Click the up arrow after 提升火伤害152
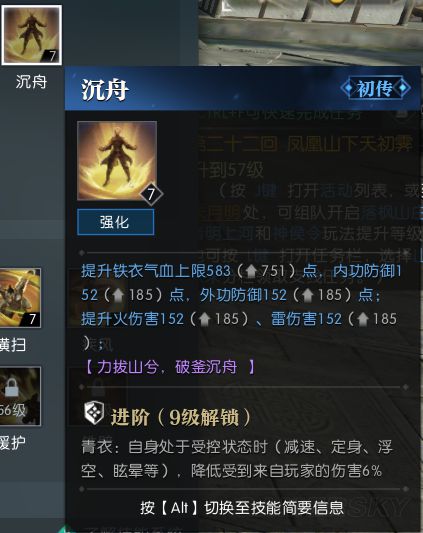 click(205, 319)
